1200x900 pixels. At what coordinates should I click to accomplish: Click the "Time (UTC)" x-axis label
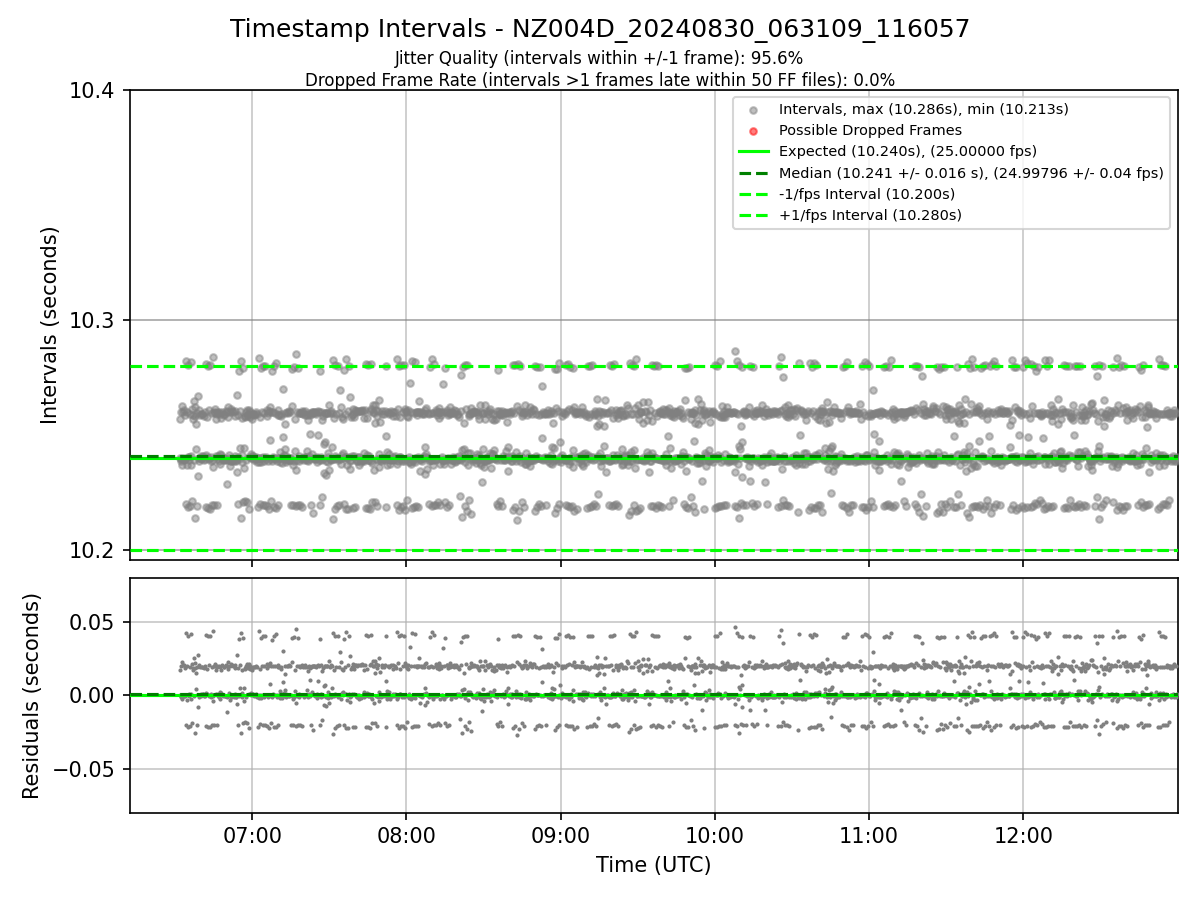coord(654,865)
